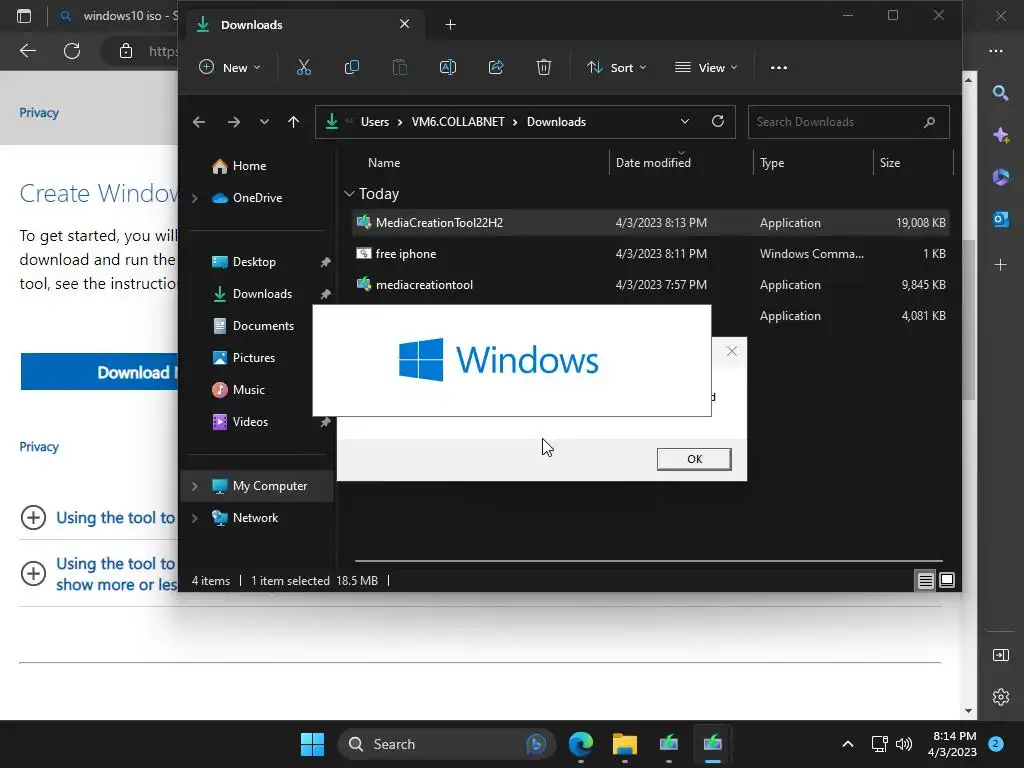Screen dimensions: 1024x768
Task: Refresh the Downloads folder view
Action: click(718, 121)
